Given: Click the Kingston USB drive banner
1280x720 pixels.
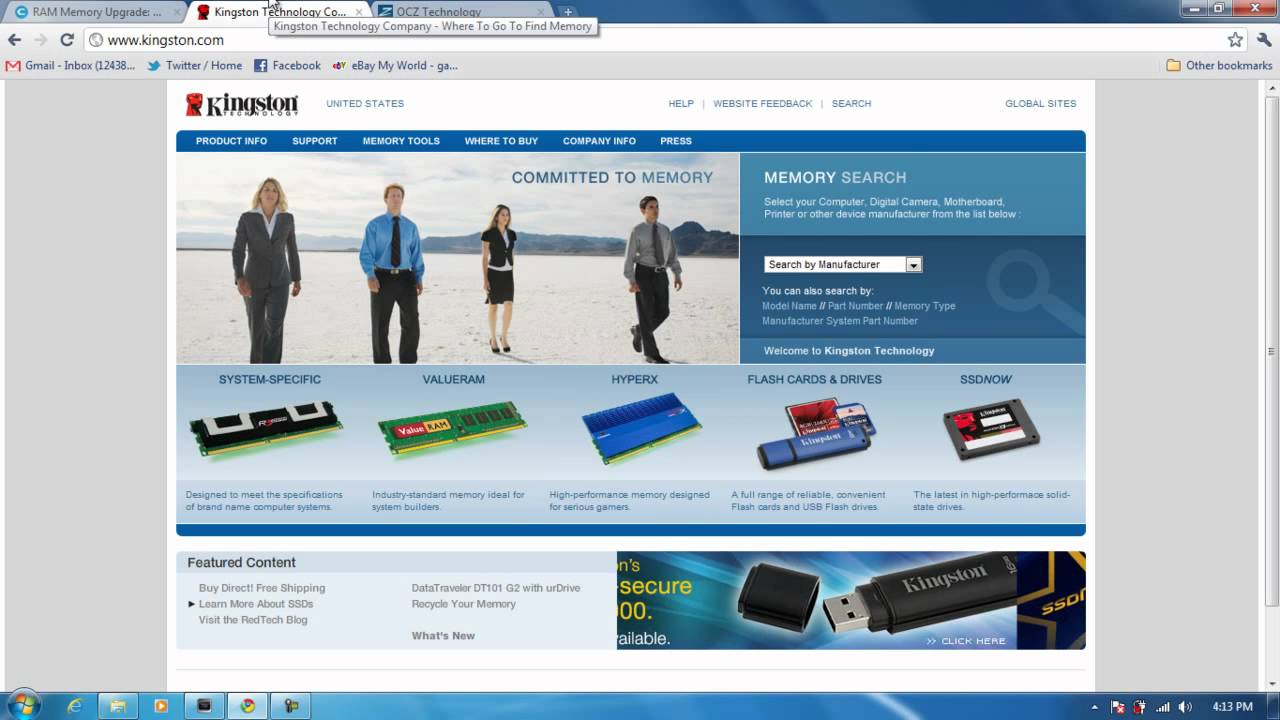Looking at the screenshot, I should point(851,600).
